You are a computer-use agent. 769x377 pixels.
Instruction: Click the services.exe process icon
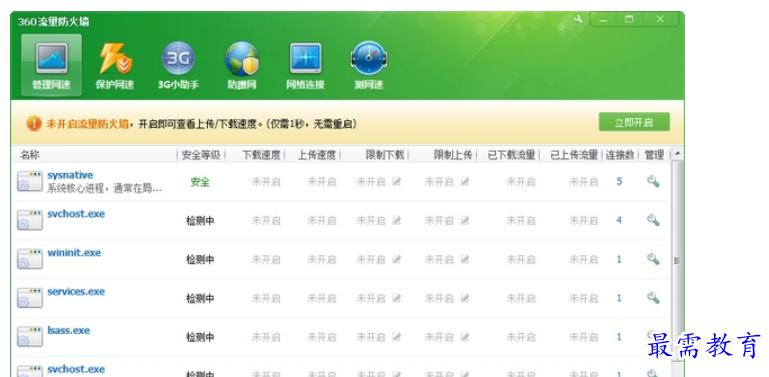coord(30,298)
